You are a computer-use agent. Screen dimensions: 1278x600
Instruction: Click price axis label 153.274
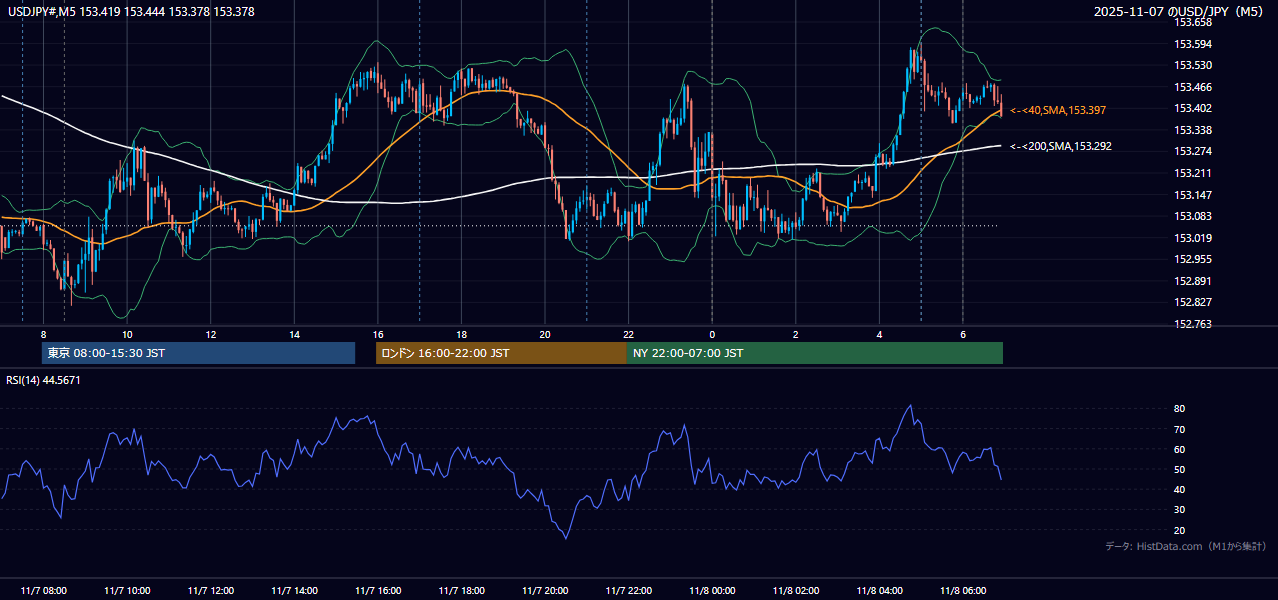click(x=1193, y=152)
